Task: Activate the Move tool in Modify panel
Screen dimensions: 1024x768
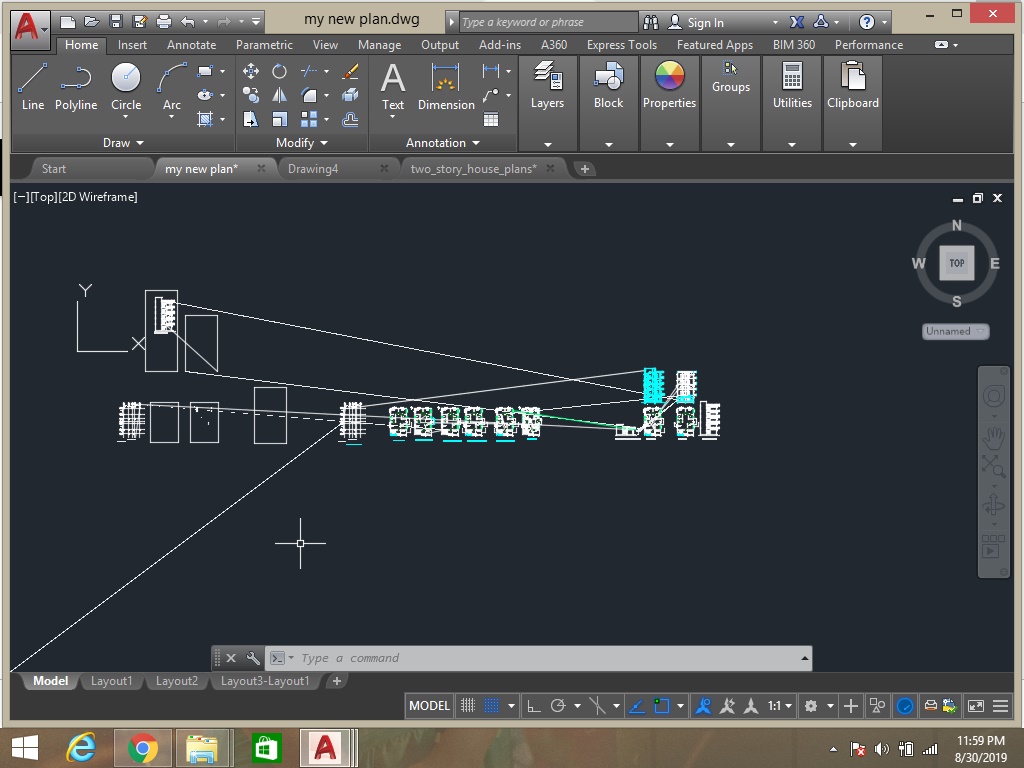Action: coord(252,71)
